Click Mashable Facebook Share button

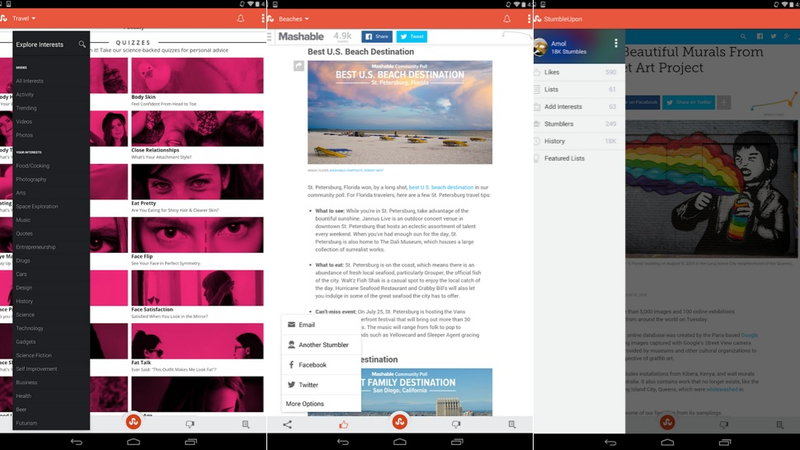pos(377,36)
